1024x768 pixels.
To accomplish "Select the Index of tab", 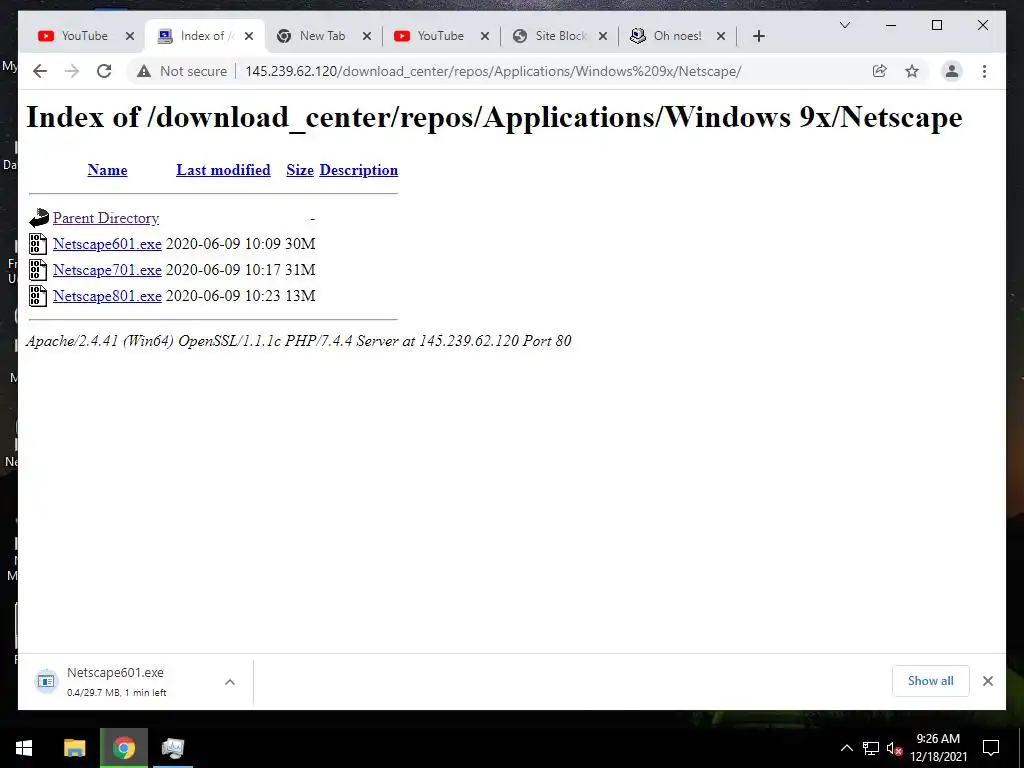I will coord(204,36).
